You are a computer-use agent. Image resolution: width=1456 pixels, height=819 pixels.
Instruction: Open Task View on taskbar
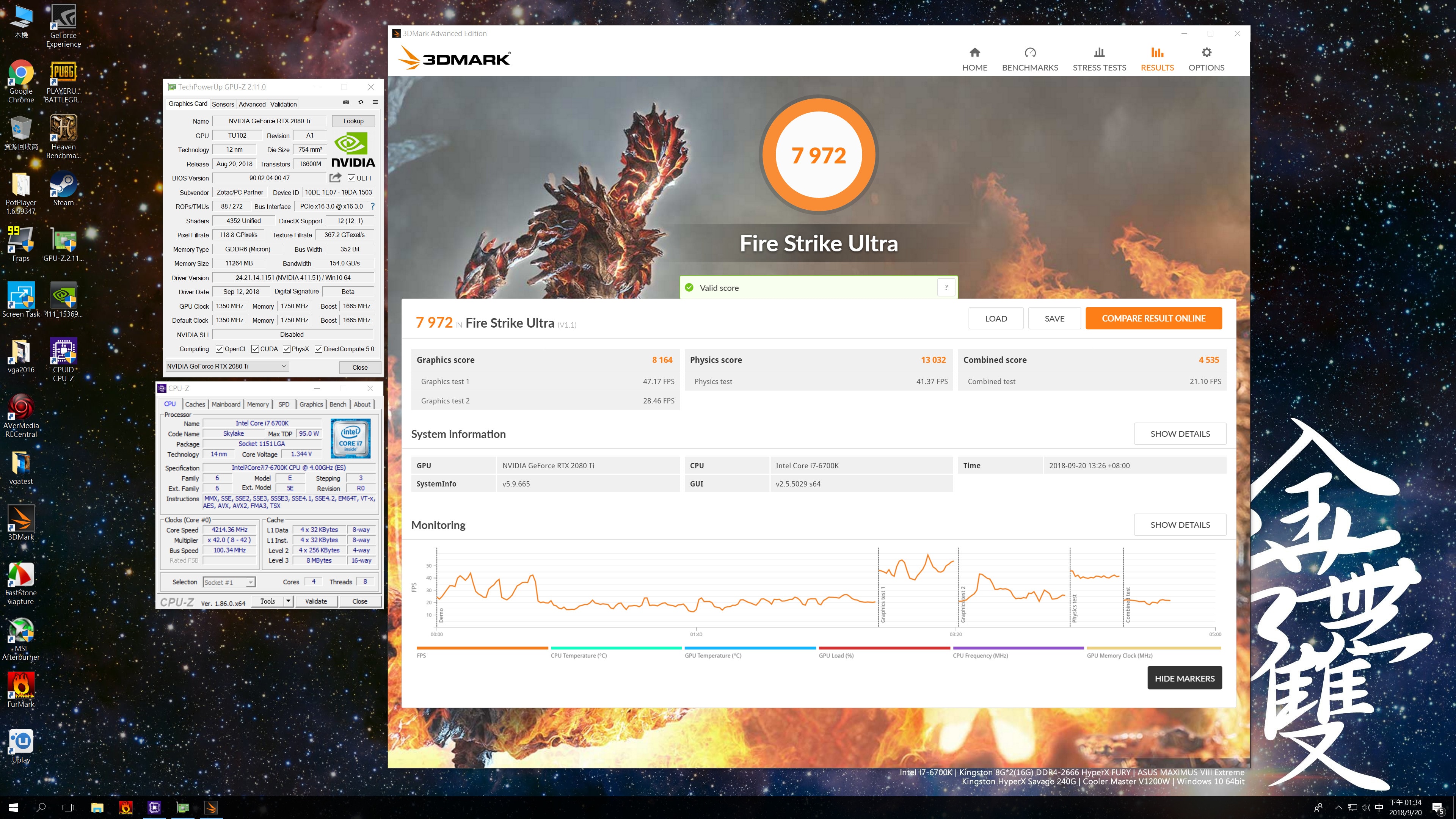68,808
